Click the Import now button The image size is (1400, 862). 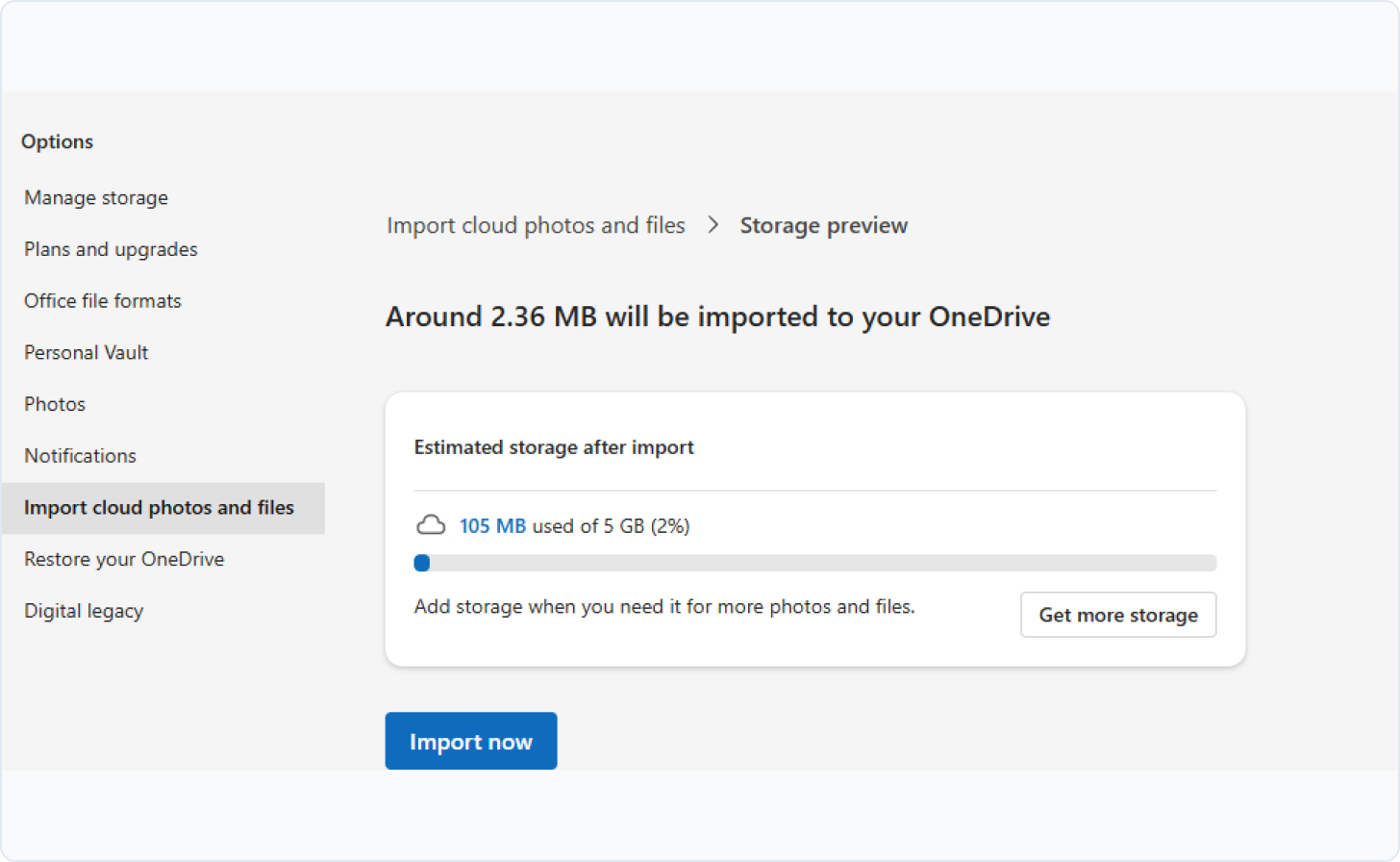coord(471,741)
